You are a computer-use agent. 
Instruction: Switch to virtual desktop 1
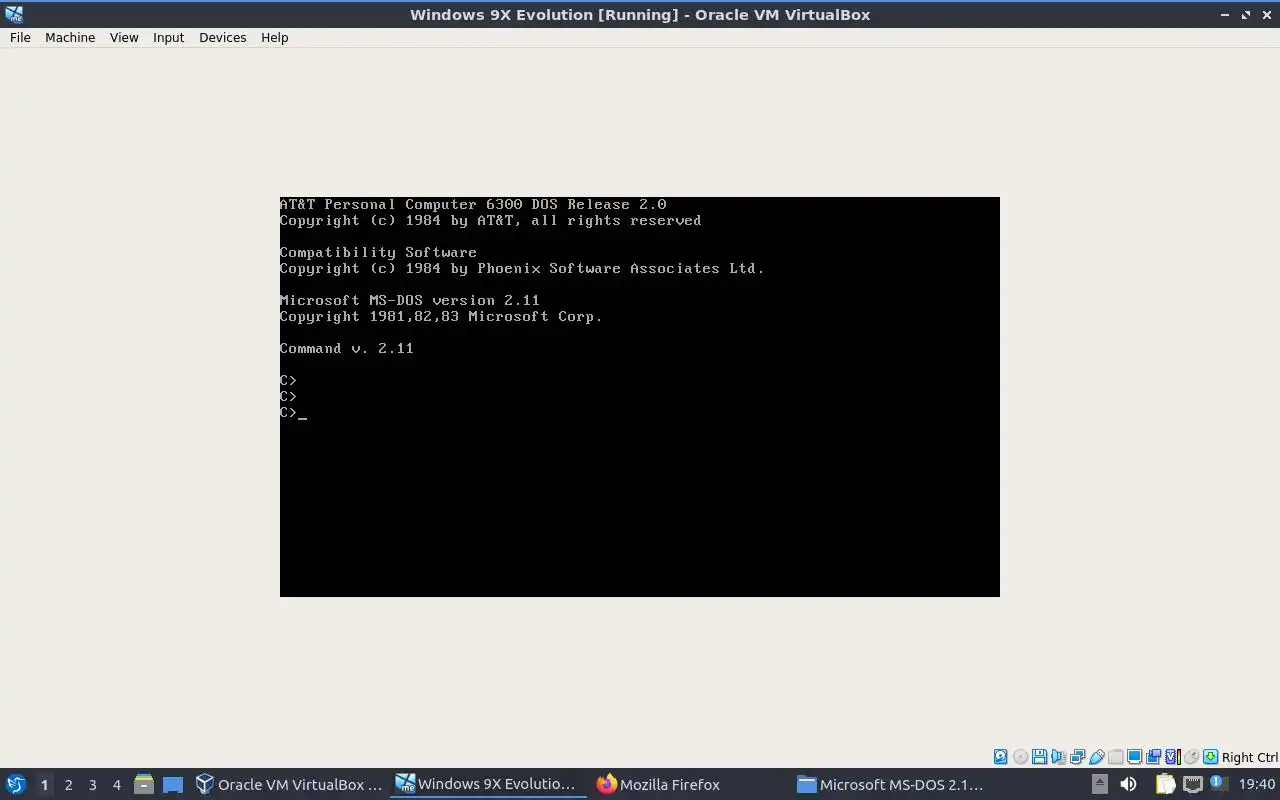[x=44, y=784]
